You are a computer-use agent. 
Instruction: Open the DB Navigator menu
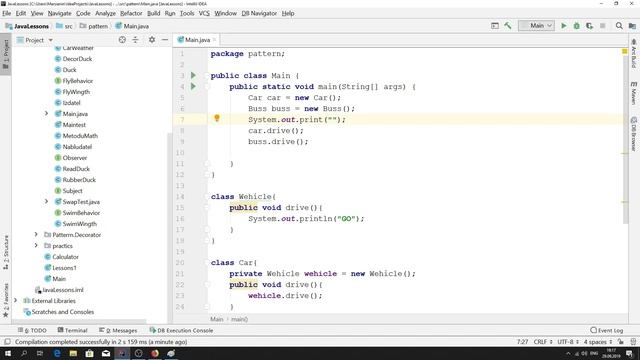(x=259, y=13)
